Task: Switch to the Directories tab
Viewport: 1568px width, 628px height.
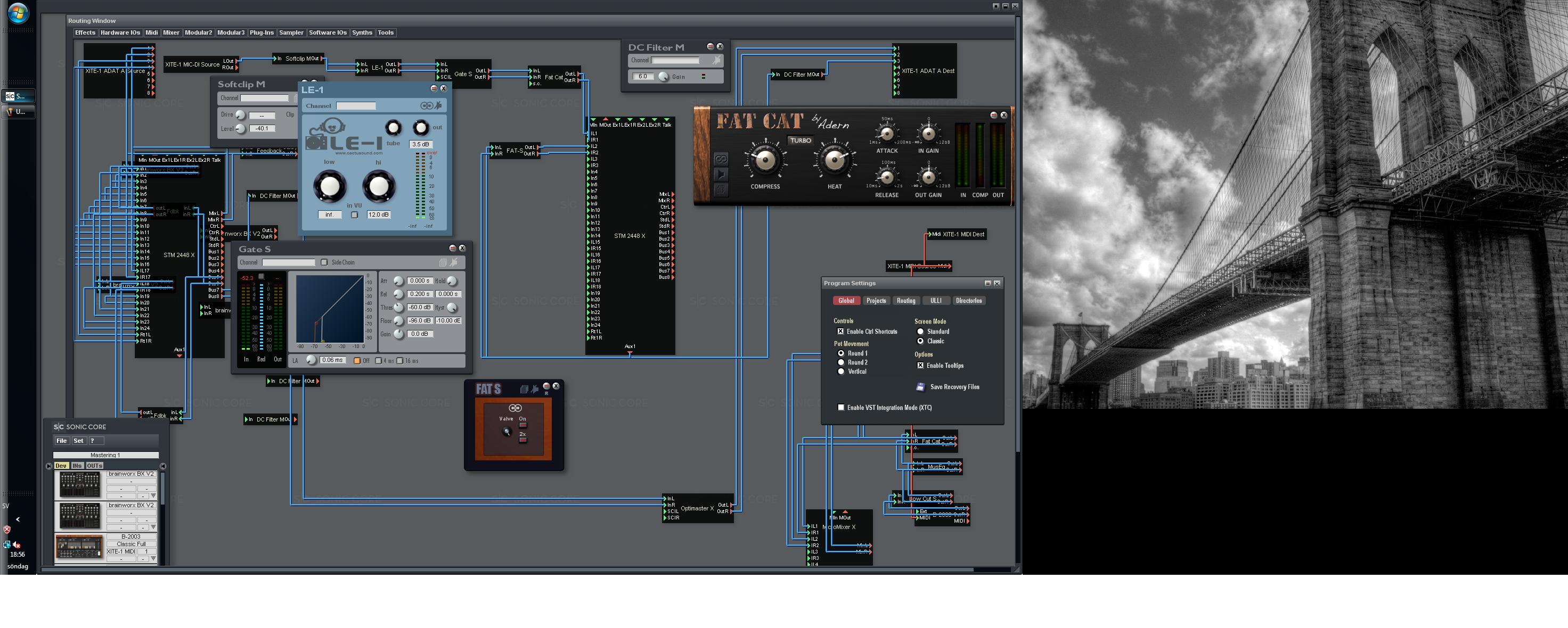Action: tap(968, 301)
